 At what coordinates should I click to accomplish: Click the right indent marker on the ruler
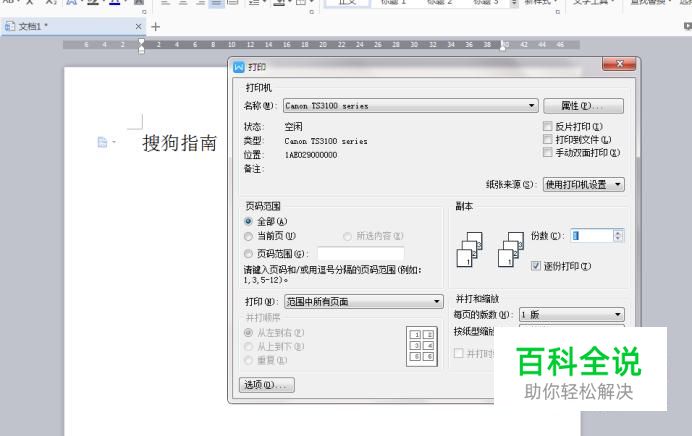point(503,45)
